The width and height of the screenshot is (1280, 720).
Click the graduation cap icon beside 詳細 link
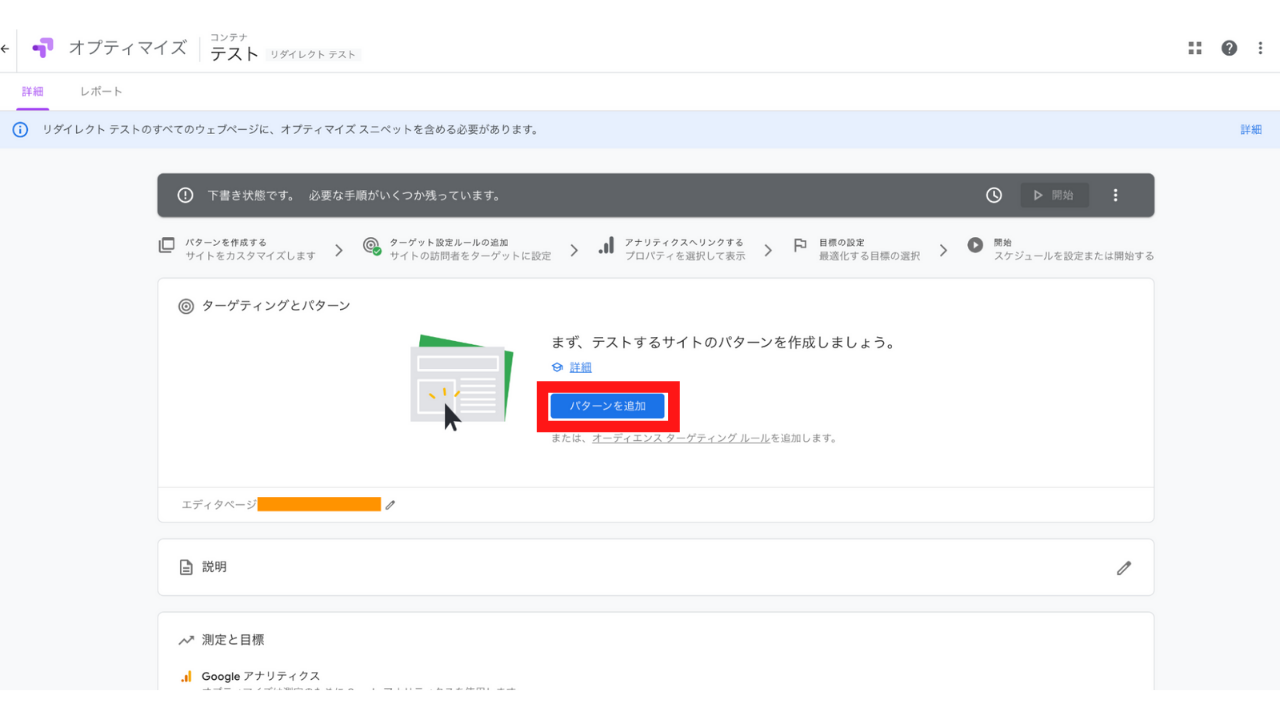click(557, 368)
